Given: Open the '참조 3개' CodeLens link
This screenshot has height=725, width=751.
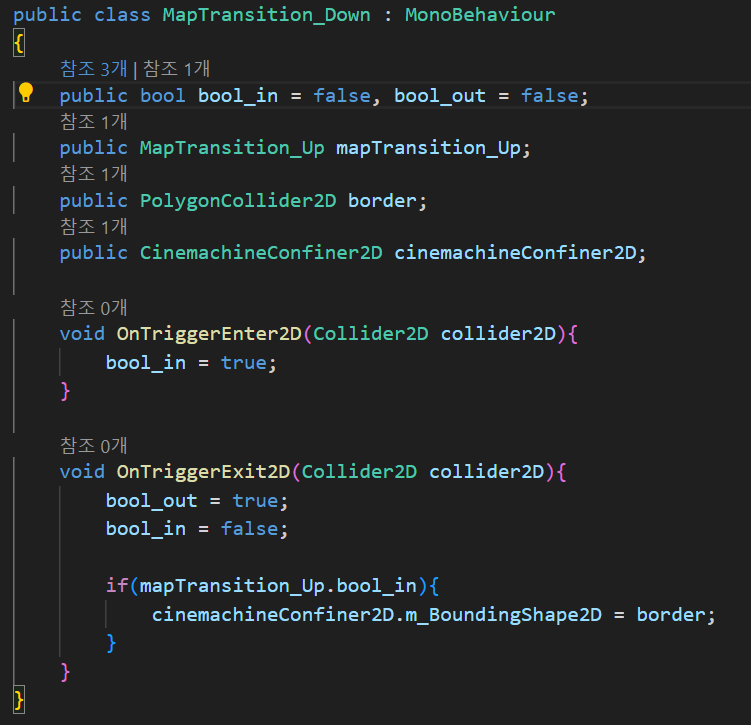Looking at the screenshot, I should tap(94, 69).
